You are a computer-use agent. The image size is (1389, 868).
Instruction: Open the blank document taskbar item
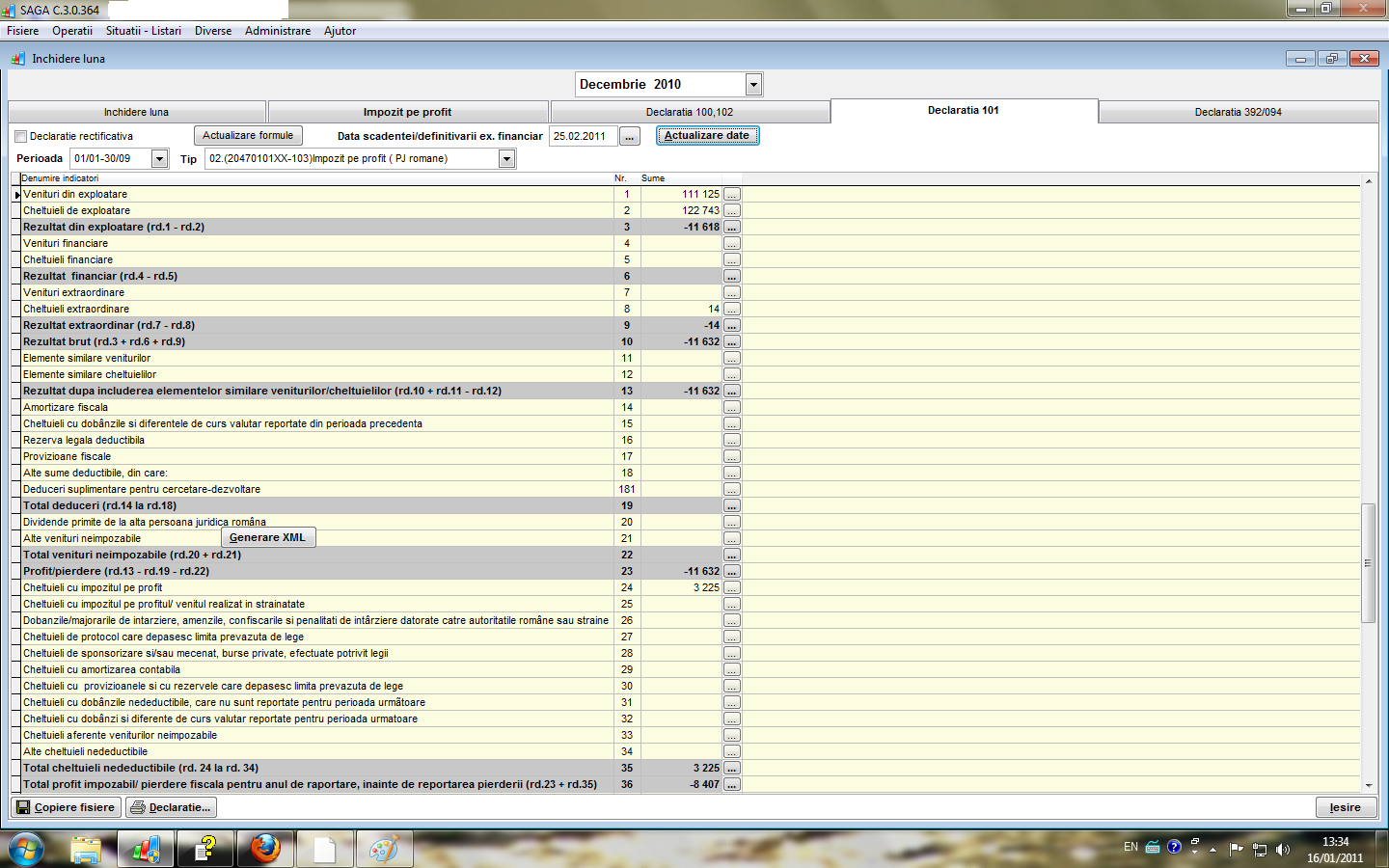tap(325, 850)
